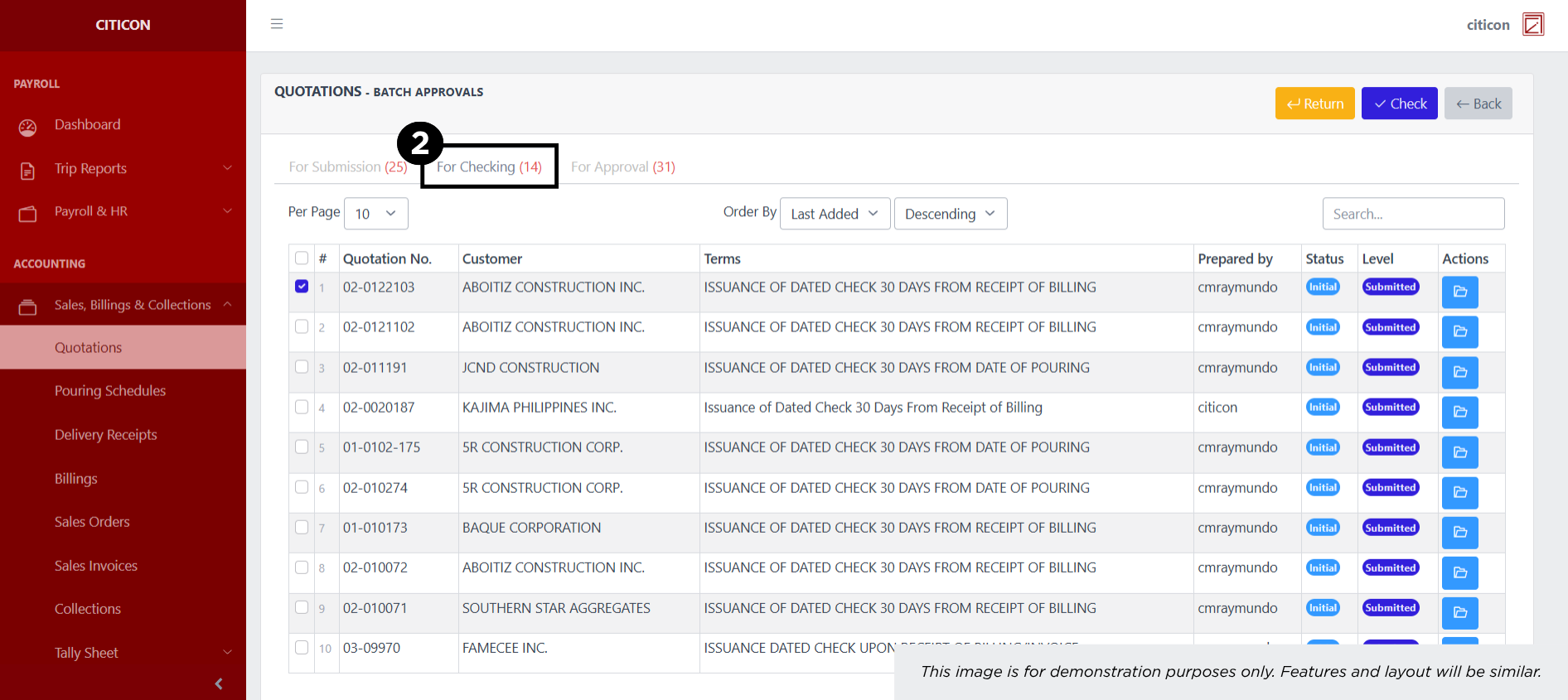Open the Descending sort direction dropdown
The height and width of the screenshot is (700, 1568).
click(950, 214)
